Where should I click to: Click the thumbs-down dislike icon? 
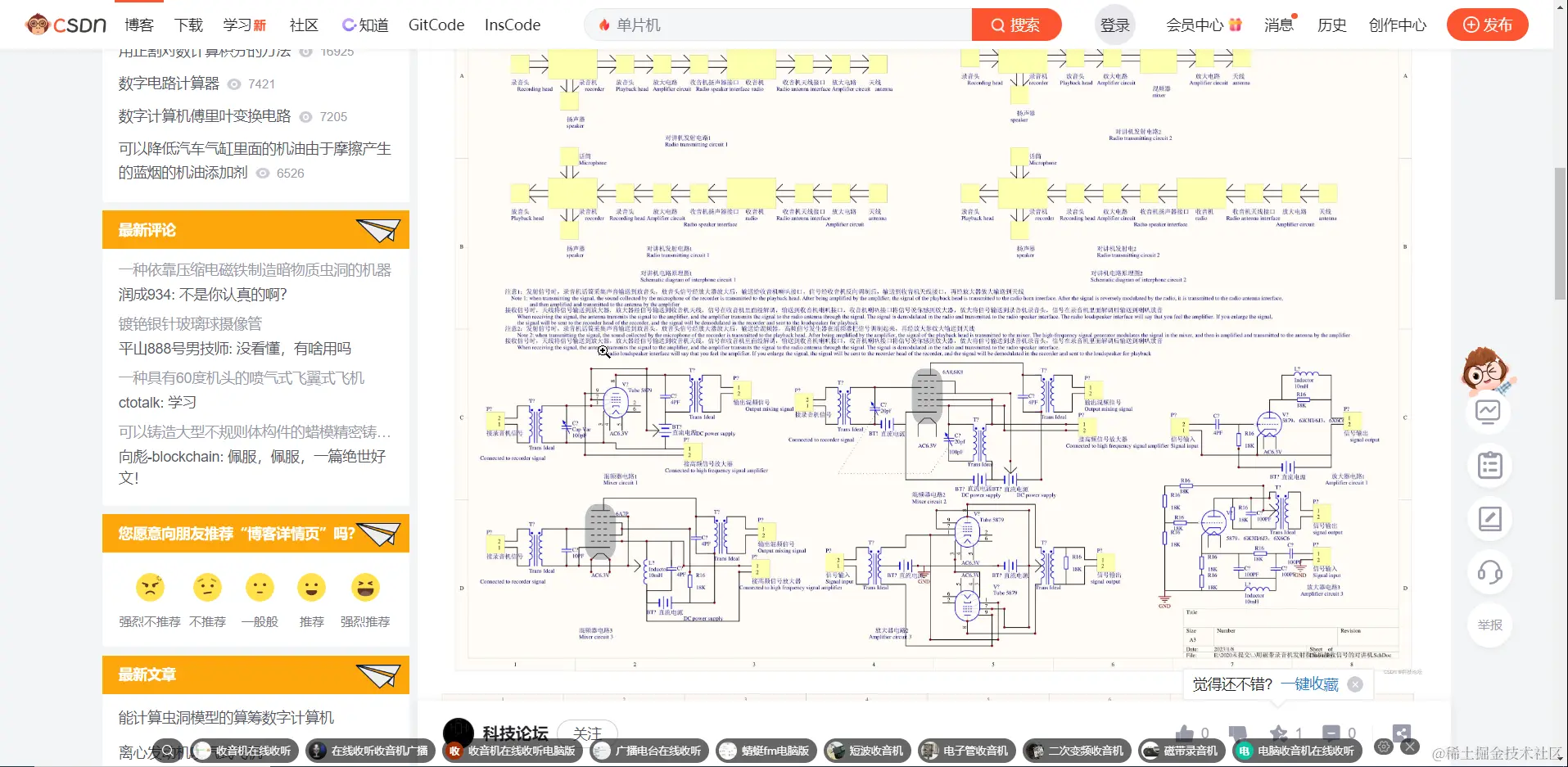[x=1237, y=733]
